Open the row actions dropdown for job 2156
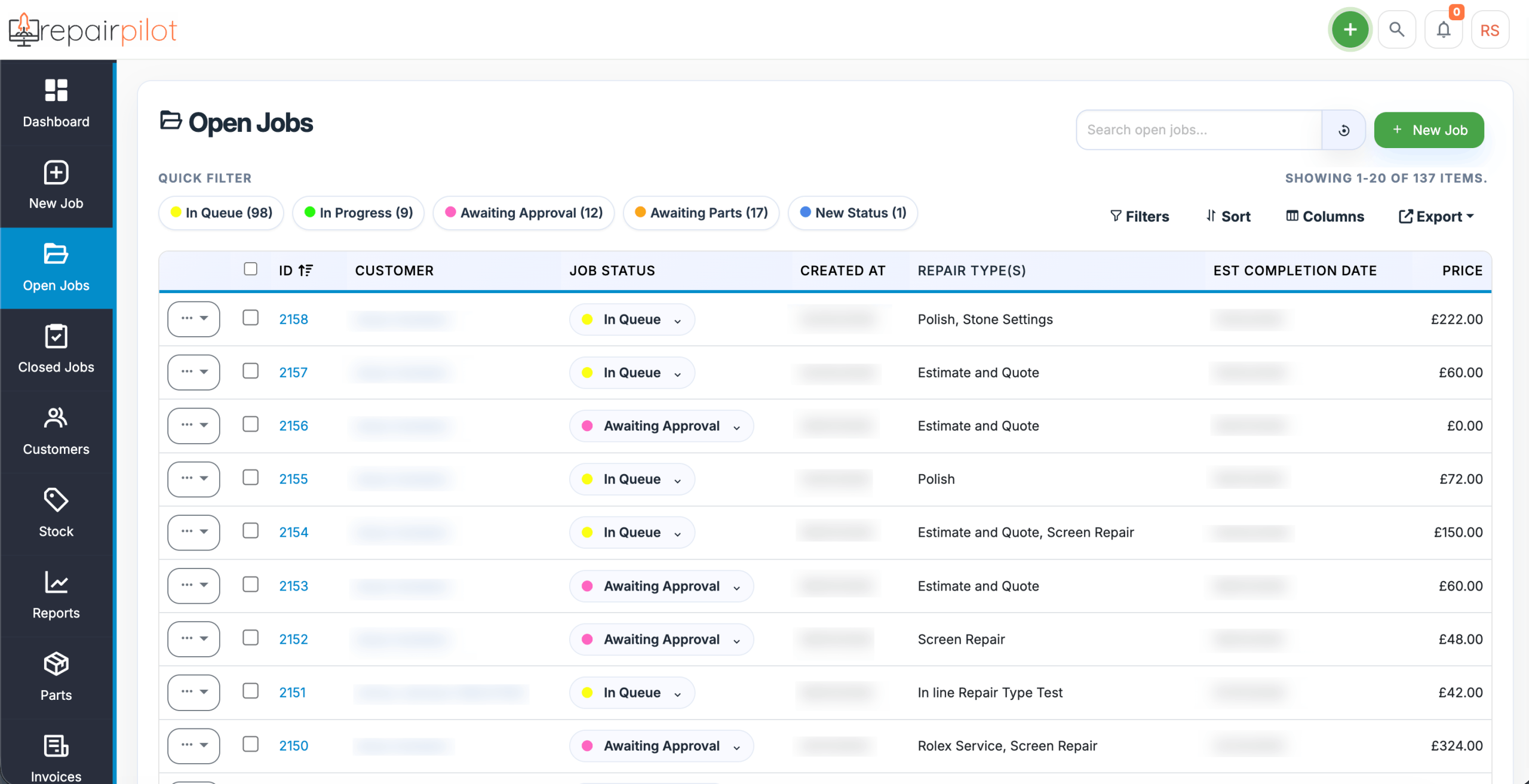 coord(194,425)
